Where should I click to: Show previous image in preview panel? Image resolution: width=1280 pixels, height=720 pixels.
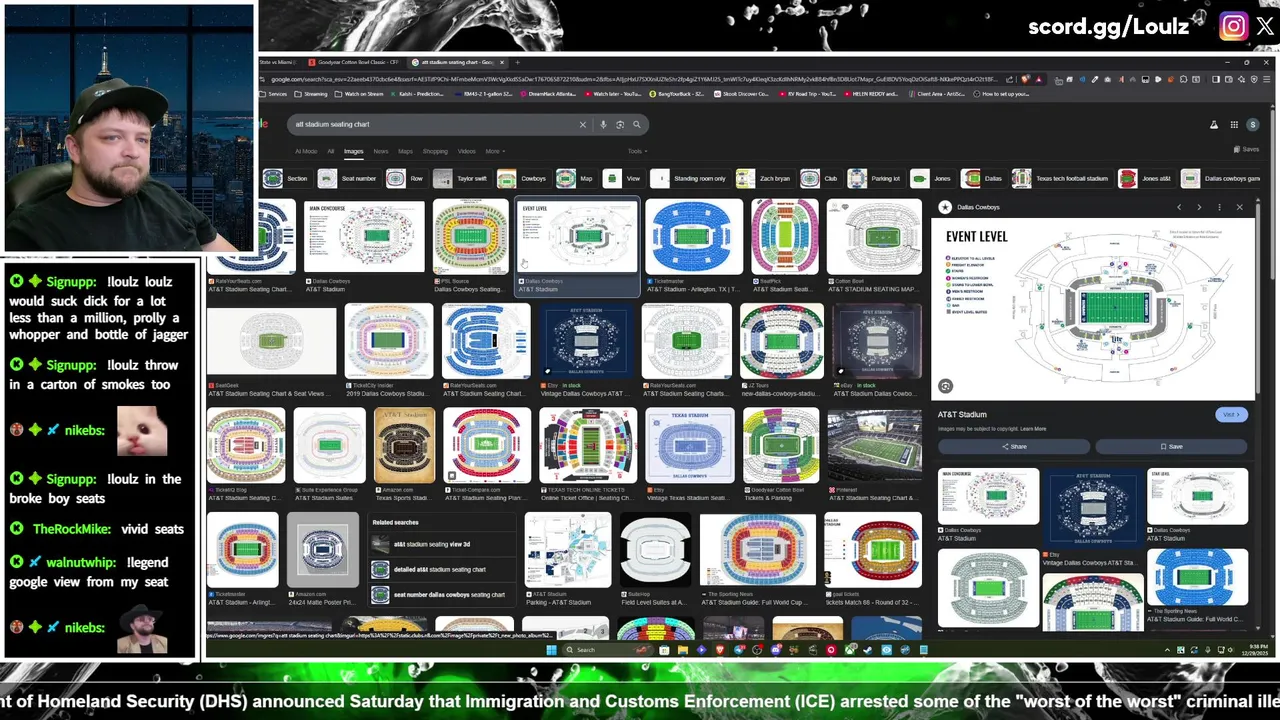(x=1179, y=207)
